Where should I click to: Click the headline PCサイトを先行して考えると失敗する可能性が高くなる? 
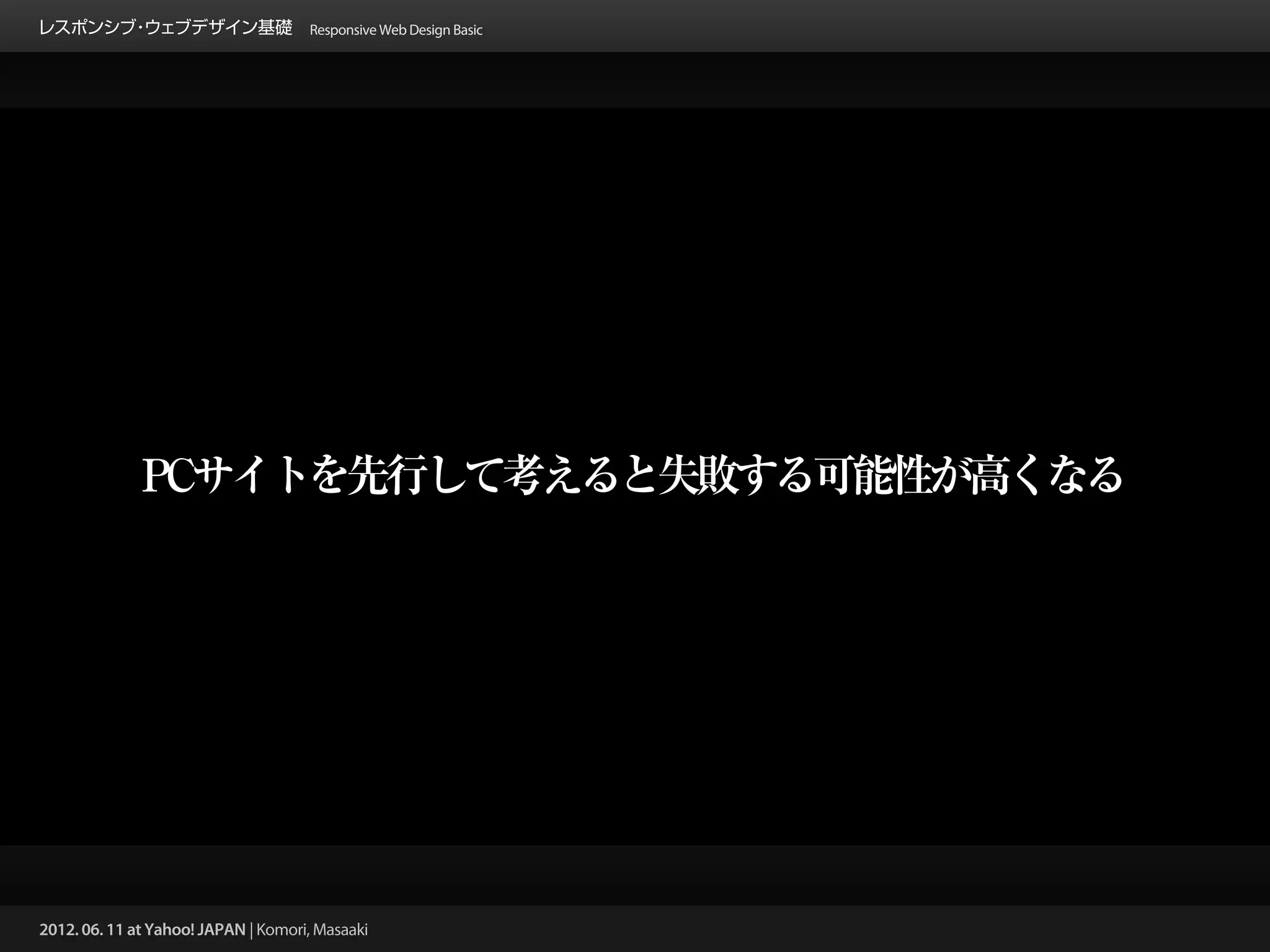click(633, 476)
